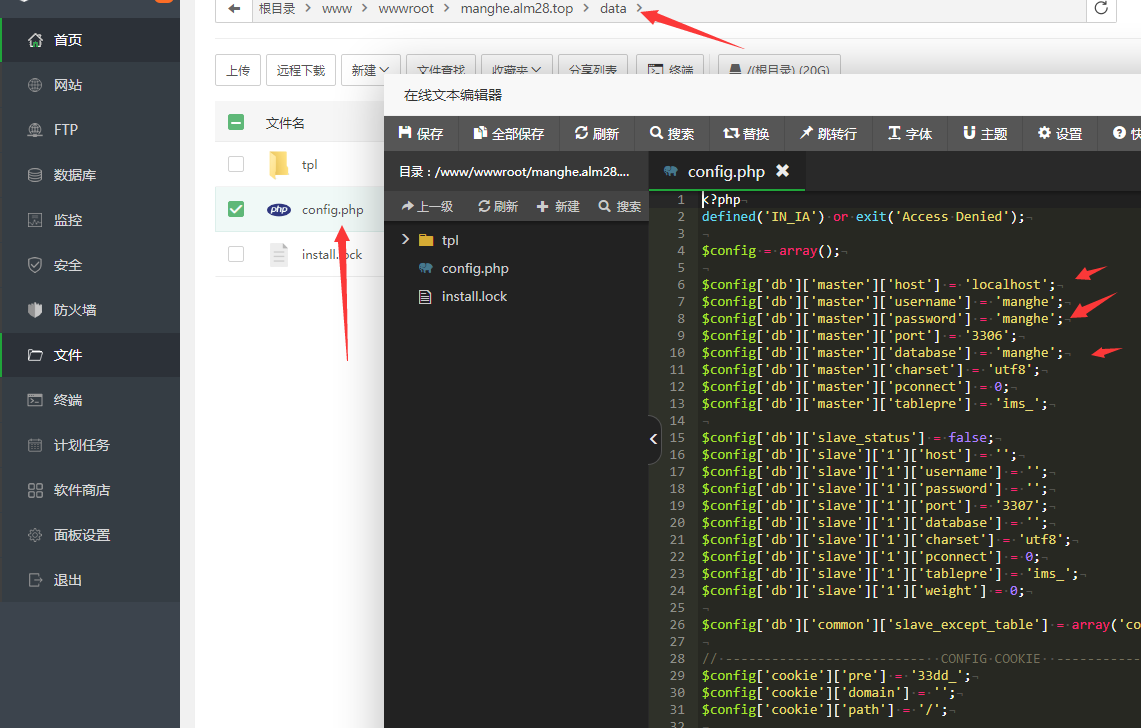
Task: Select install.lock in editor file tree
Action: pyautogui.click(x=474, y=296)
